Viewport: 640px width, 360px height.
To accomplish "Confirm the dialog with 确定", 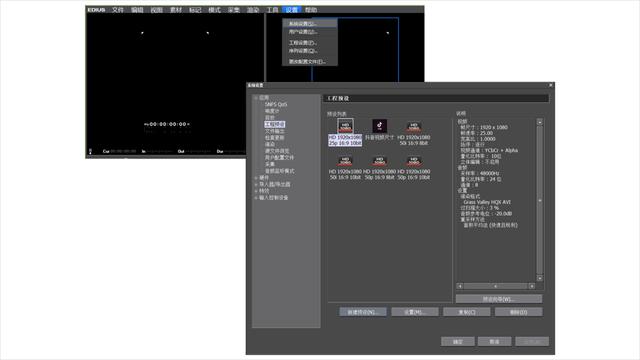I will [x=458, y=342].
